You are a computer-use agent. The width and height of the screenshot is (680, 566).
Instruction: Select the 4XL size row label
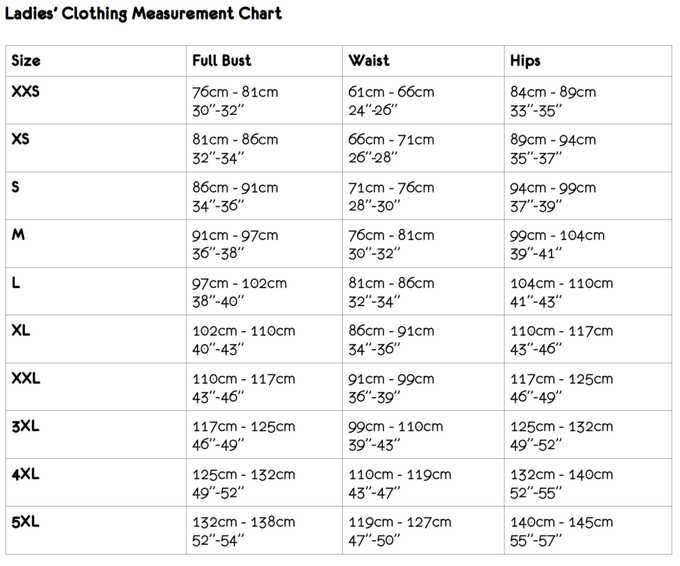[24, 474]
